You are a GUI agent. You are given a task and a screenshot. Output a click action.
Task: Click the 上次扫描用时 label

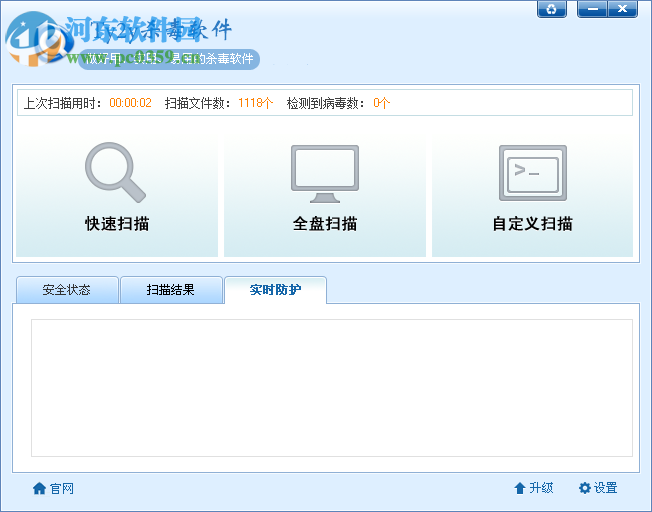tap(62, 103)
